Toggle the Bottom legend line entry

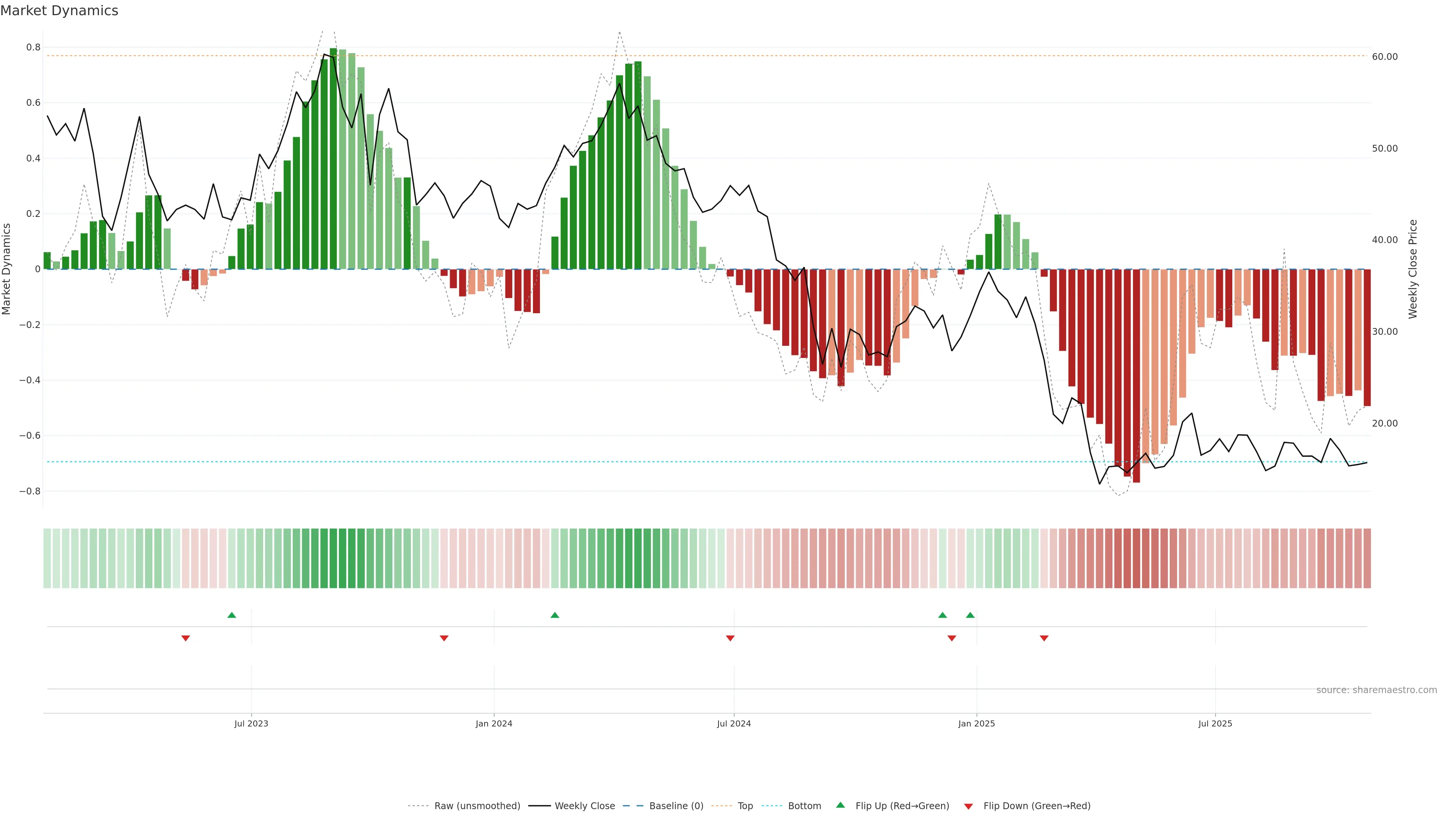tap(804, 806)
